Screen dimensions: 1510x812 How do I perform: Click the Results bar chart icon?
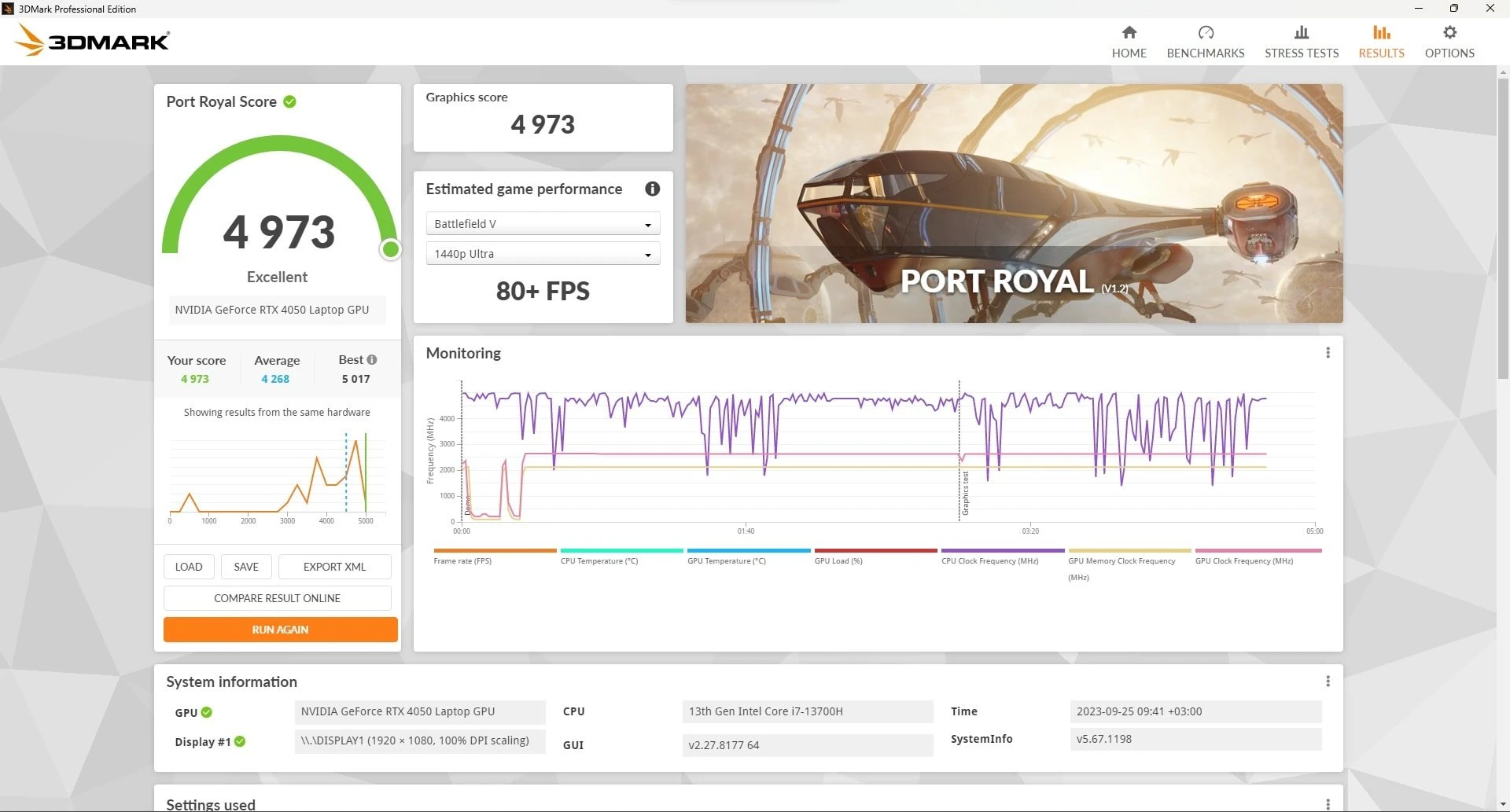tap(1382, 32)
